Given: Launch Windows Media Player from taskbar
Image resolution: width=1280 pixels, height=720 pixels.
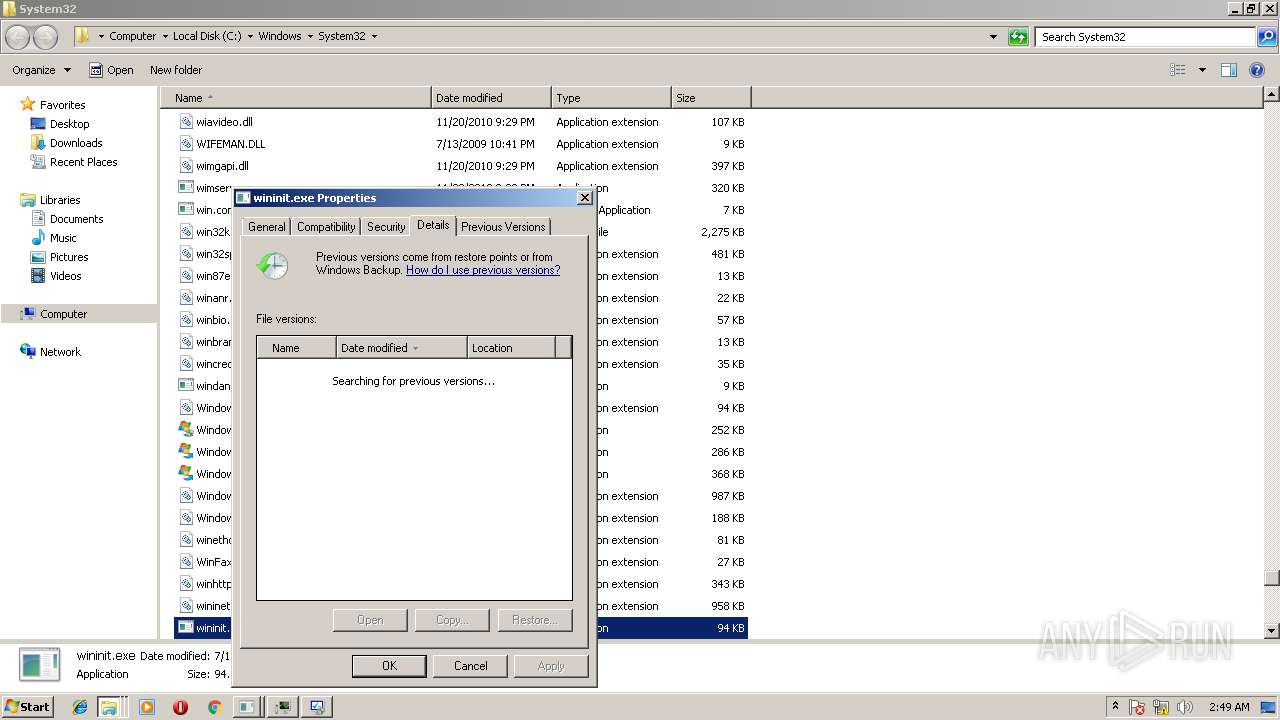Looking at the screenshot, I should [x=147, y=707].
